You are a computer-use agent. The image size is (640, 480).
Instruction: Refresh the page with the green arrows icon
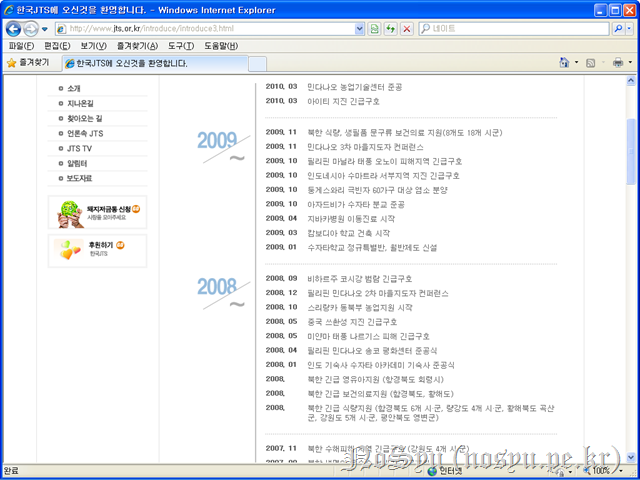(390, 28)
